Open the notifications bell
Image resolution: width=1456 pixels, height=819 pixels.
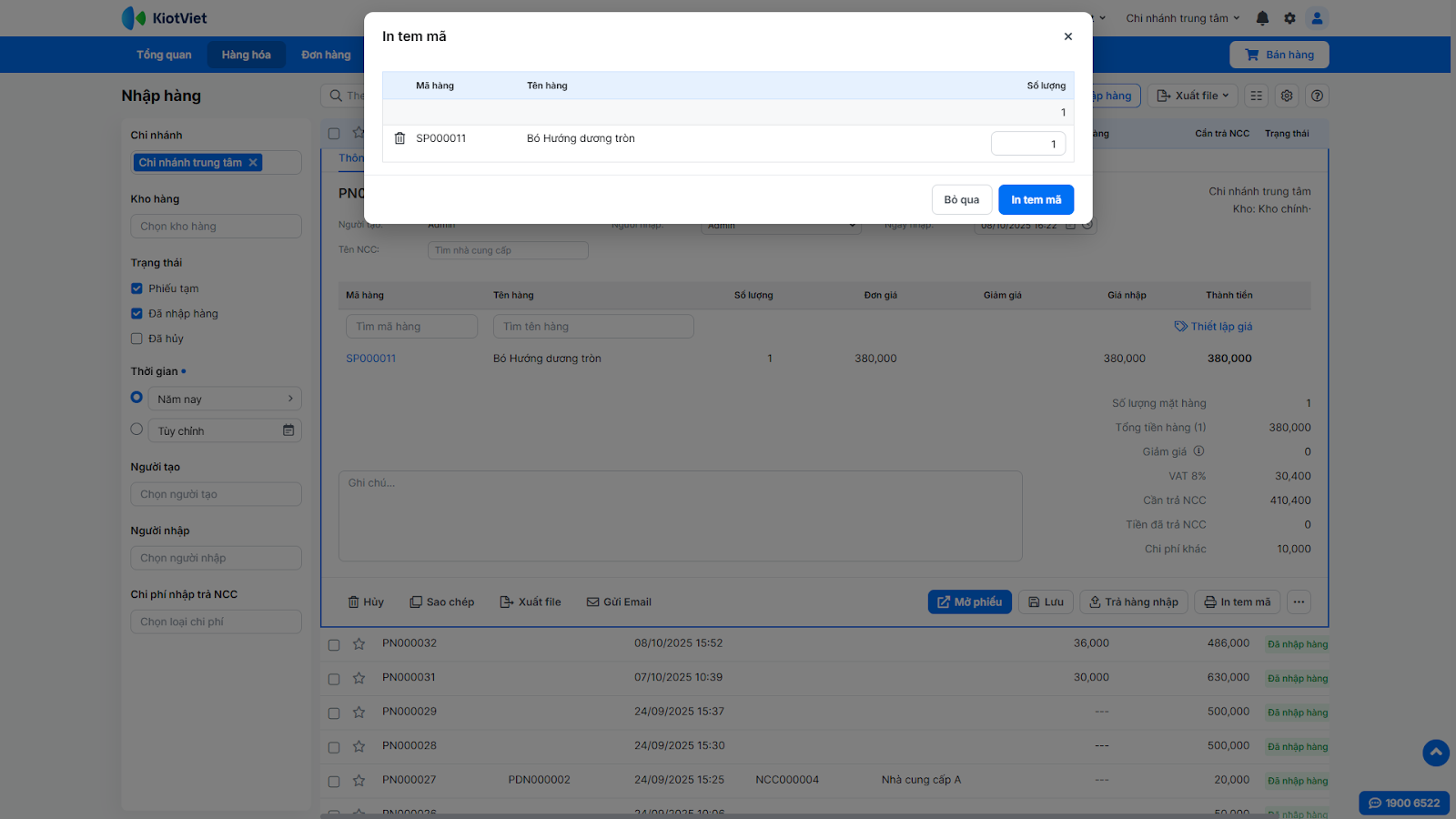click(1262, 18)
